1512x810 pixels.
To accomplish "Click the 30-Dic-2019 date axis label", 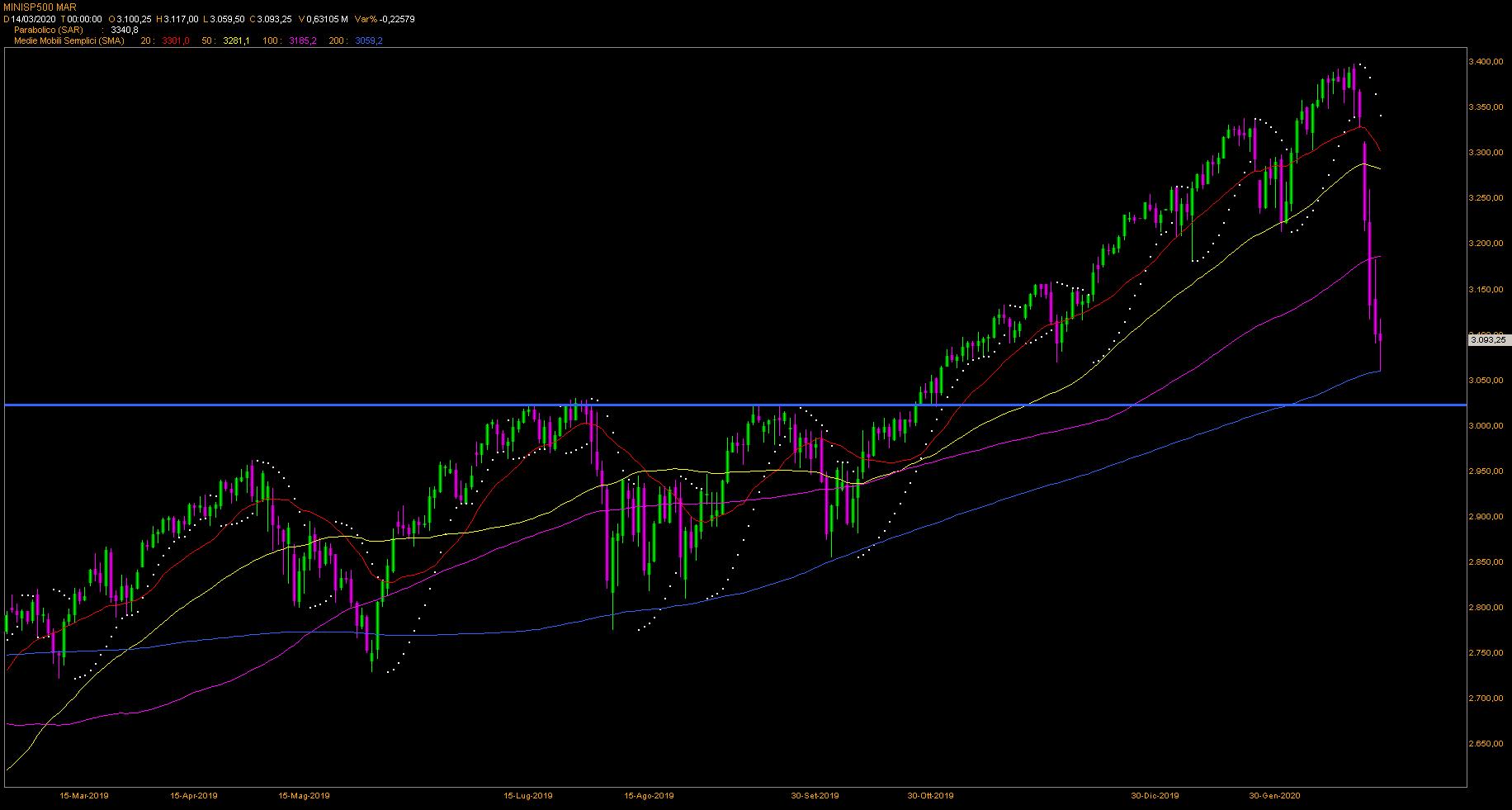I will (1155, 796).
